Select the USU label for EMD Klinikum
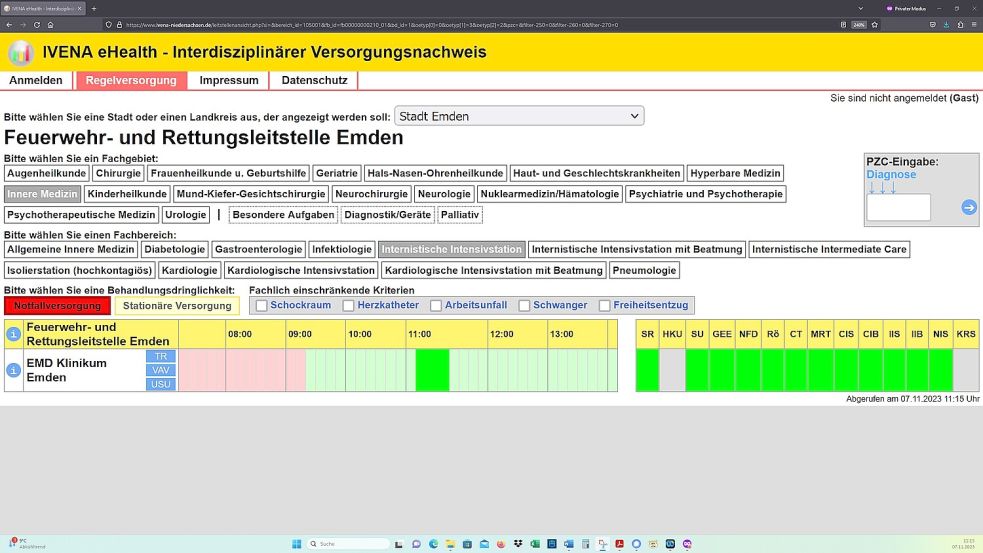This screenshot has width=983, height=553. (160, 384)
